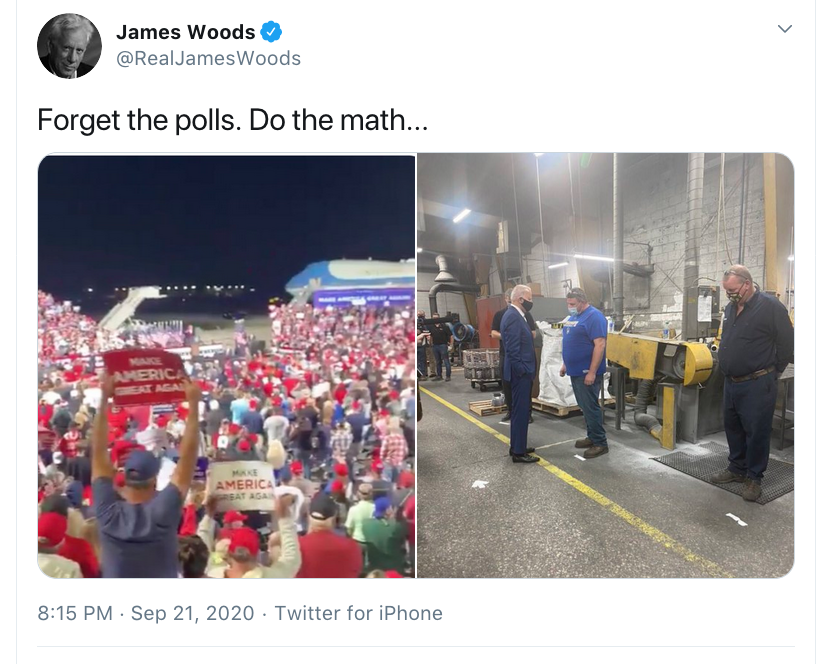This screenshot has height=664, width=833.
Task: Visit the @RealJamesWoods handle
Action: click(208, 58)
